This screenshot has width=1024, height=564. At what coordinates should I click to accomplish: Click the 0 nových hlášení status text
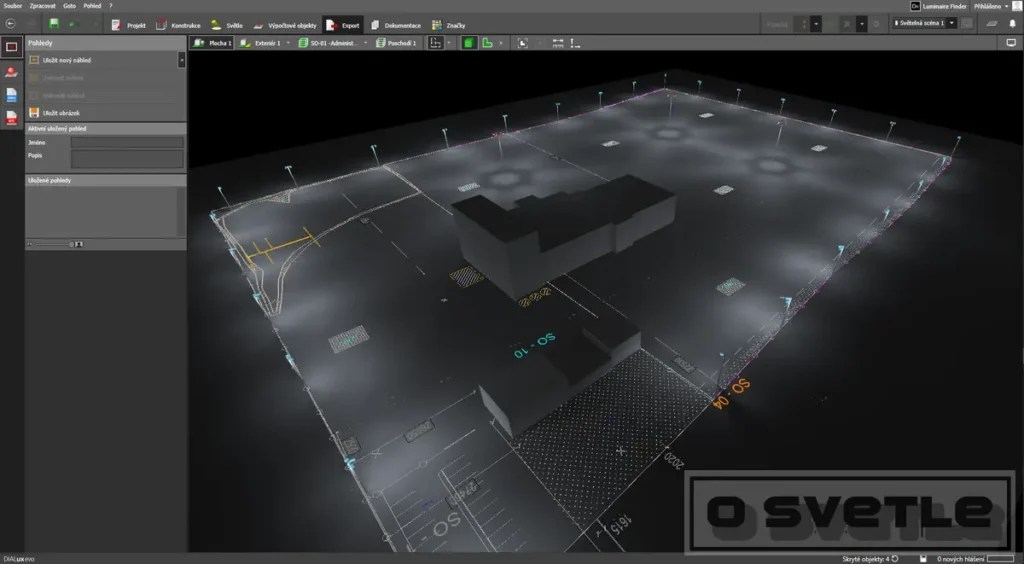961,559
